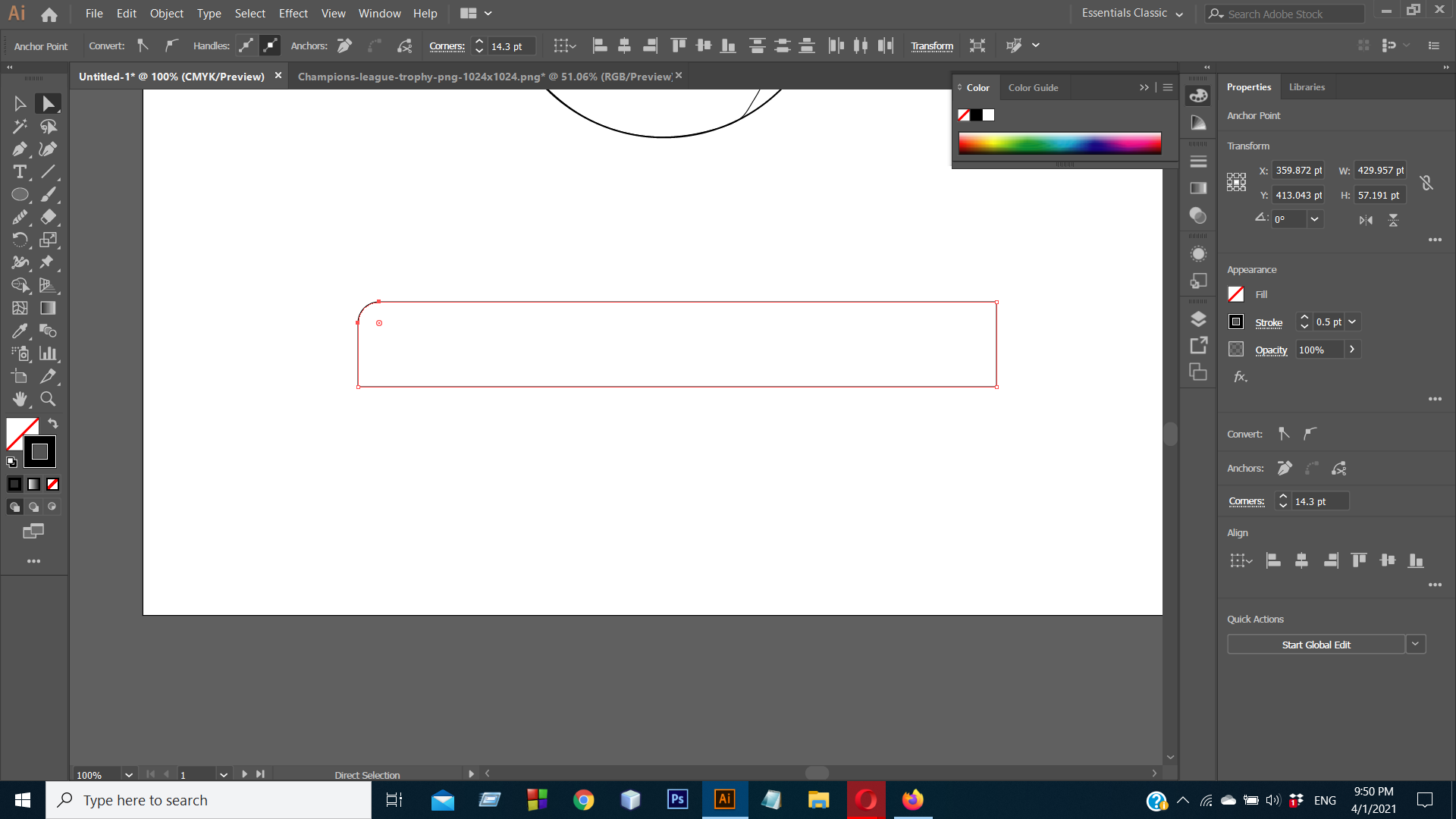Open the Object menu
This screenshot has width=1456, height=819.
[167, 13]
